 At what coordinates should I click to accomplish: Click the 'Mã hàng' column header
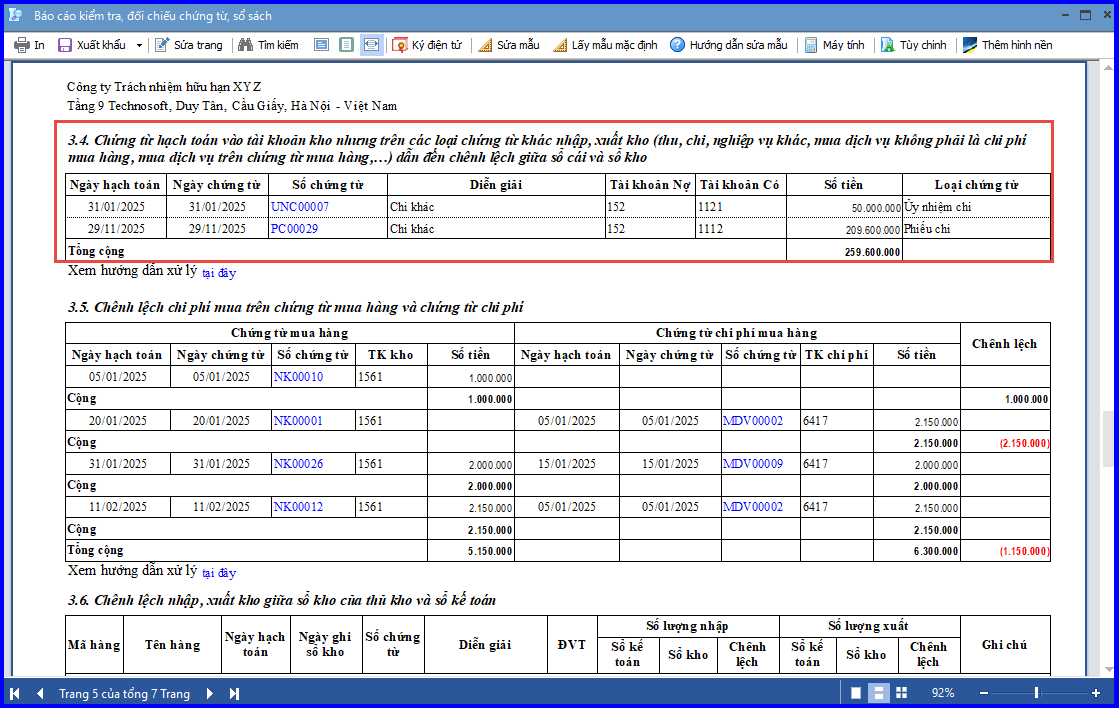(93, 644)
